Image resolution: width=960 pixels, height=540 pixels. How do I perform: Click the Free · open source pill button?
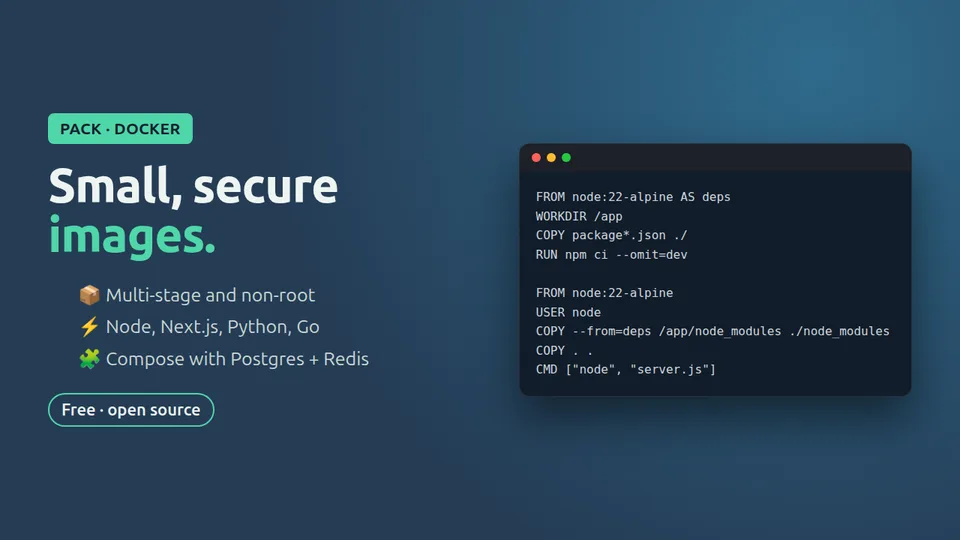(x=131, y=410)
